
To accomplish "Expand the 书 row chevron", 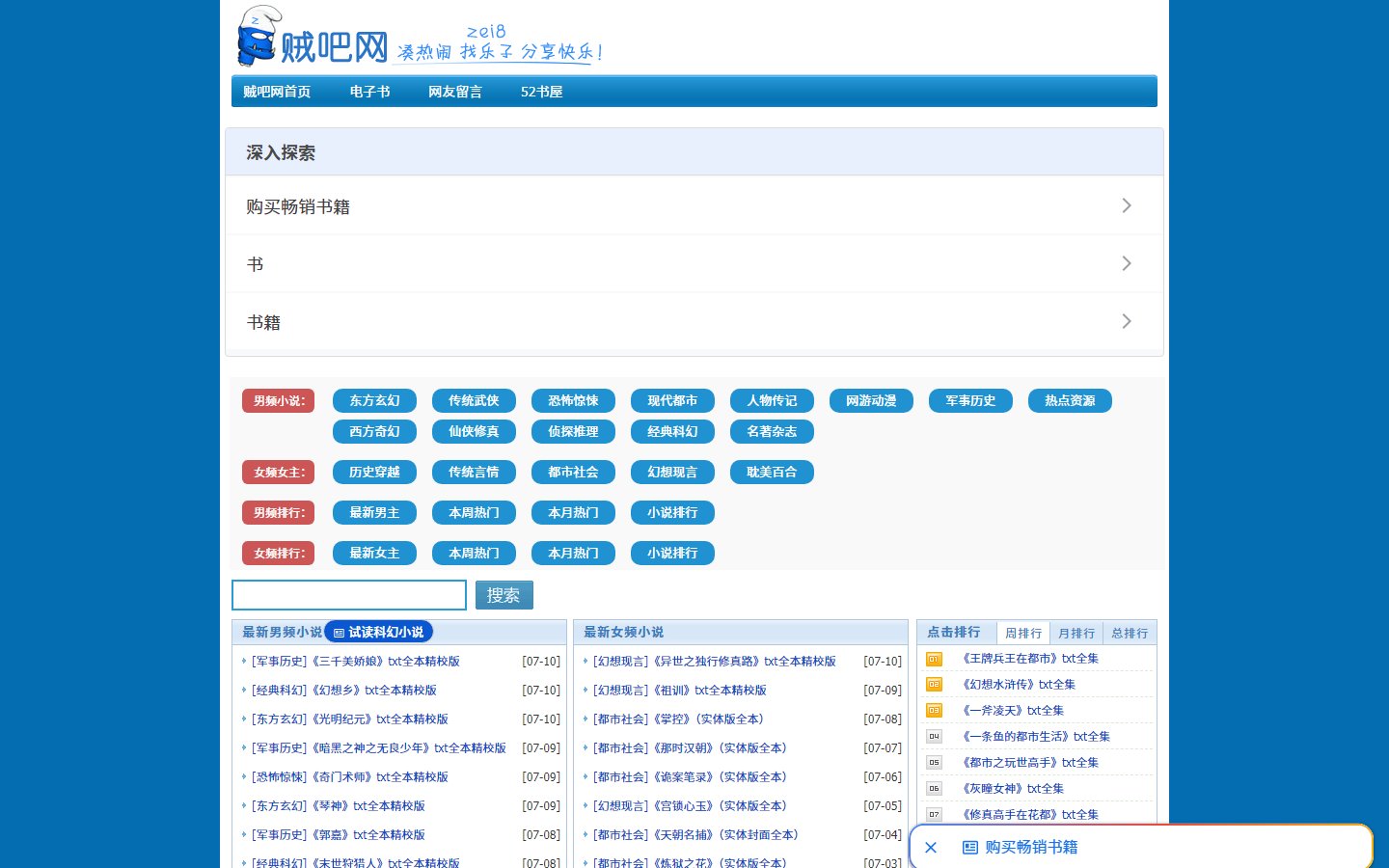I will (1127, 263).
